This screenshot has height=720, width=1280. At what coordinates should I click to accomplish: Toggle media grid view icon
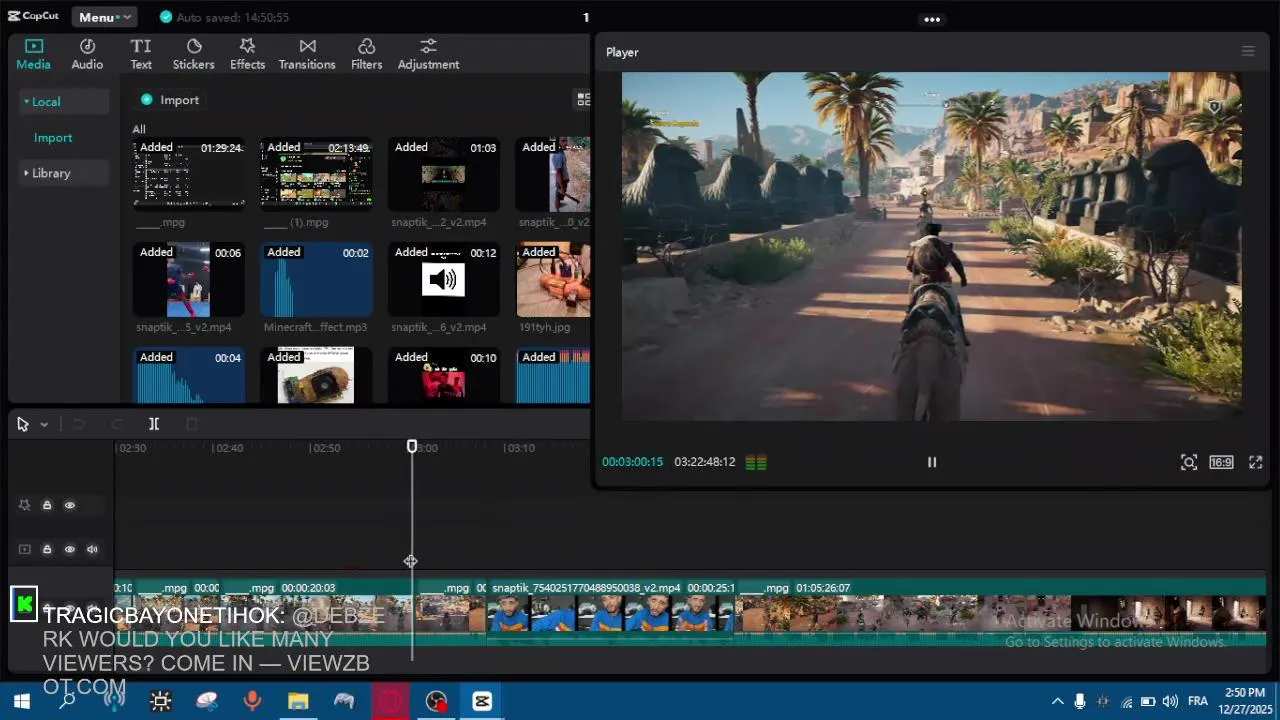[x=583, y=99]
